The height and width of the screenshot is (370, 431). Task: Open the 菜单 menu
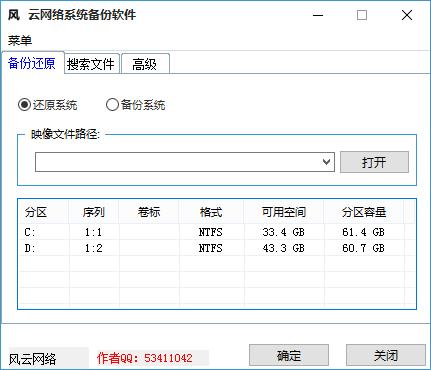click(x=20, y=40)
